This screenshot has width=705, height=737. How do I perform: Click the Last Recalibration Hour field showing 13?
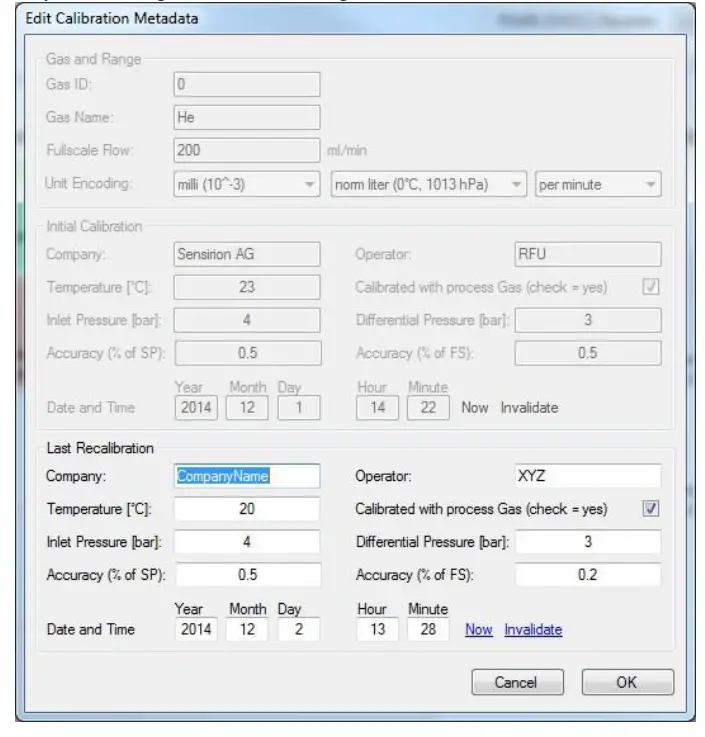coord(377,629)
